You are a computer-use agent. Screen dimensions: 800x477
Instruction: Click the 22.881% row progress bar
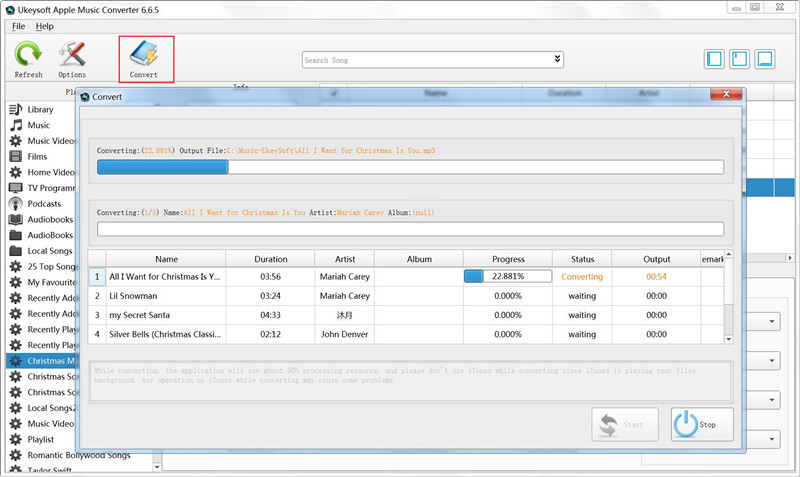coord(508,277)
